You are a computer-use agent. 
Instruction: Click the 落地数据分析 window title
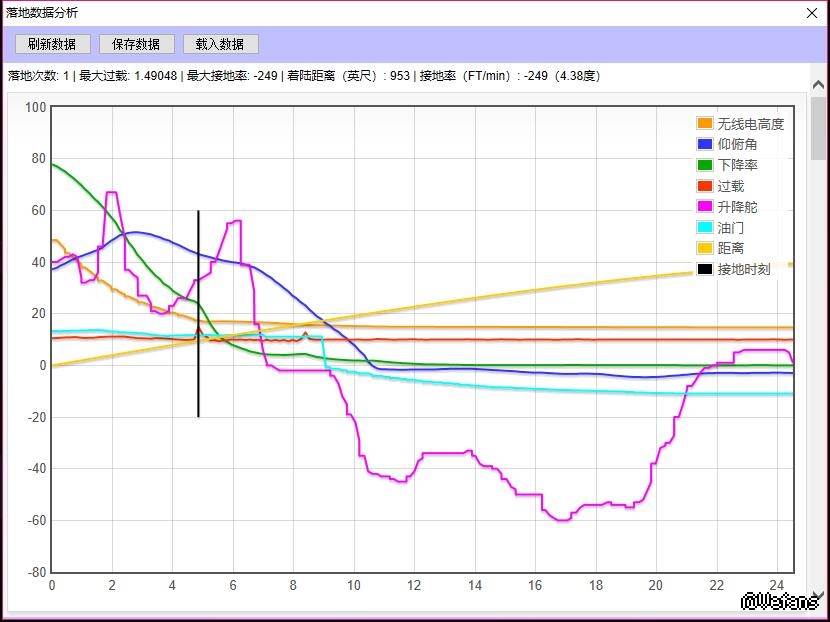[x=42, y=13]
